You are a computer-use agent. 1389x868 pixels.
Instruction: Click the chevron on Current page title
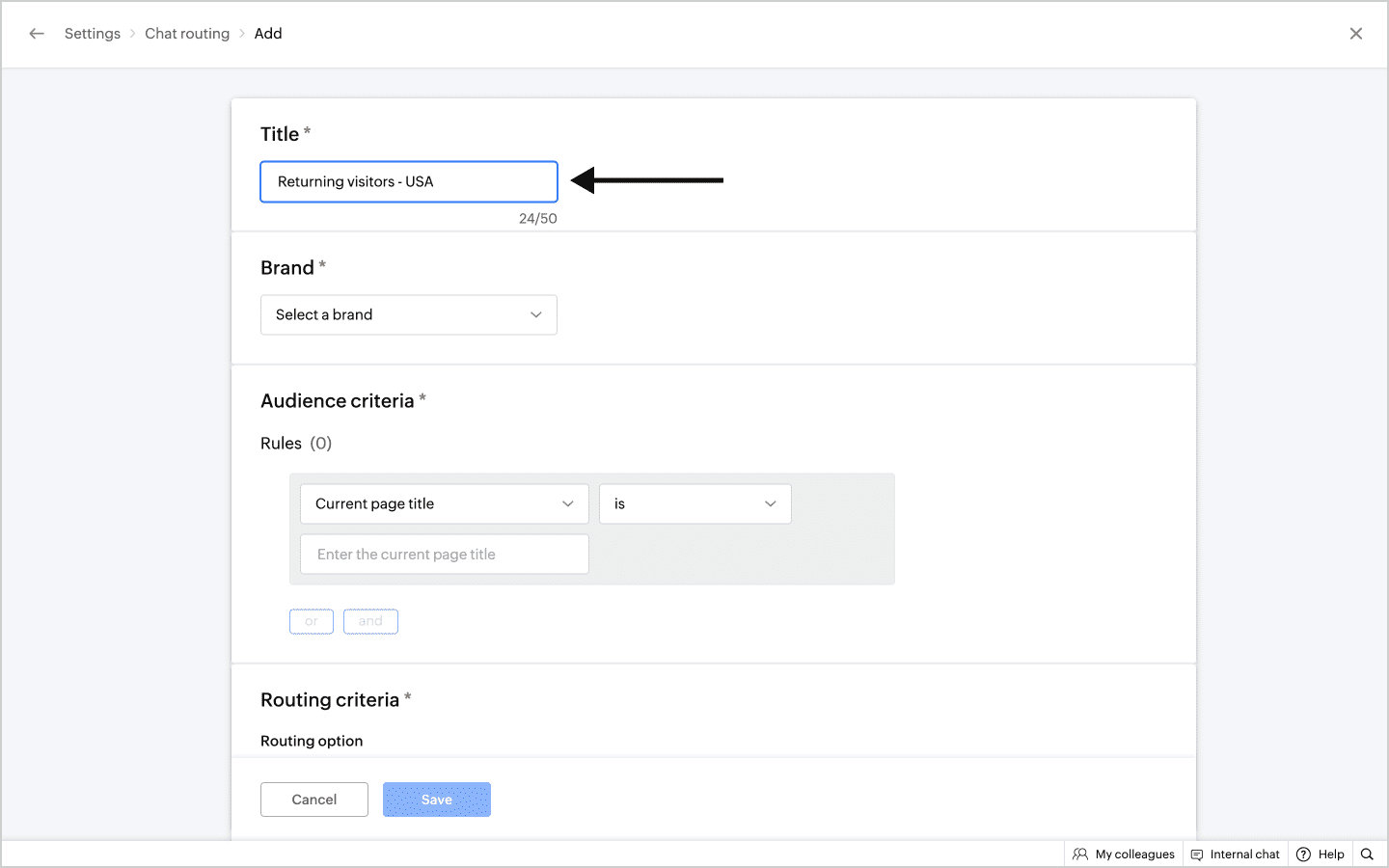[x=568, y=504]
